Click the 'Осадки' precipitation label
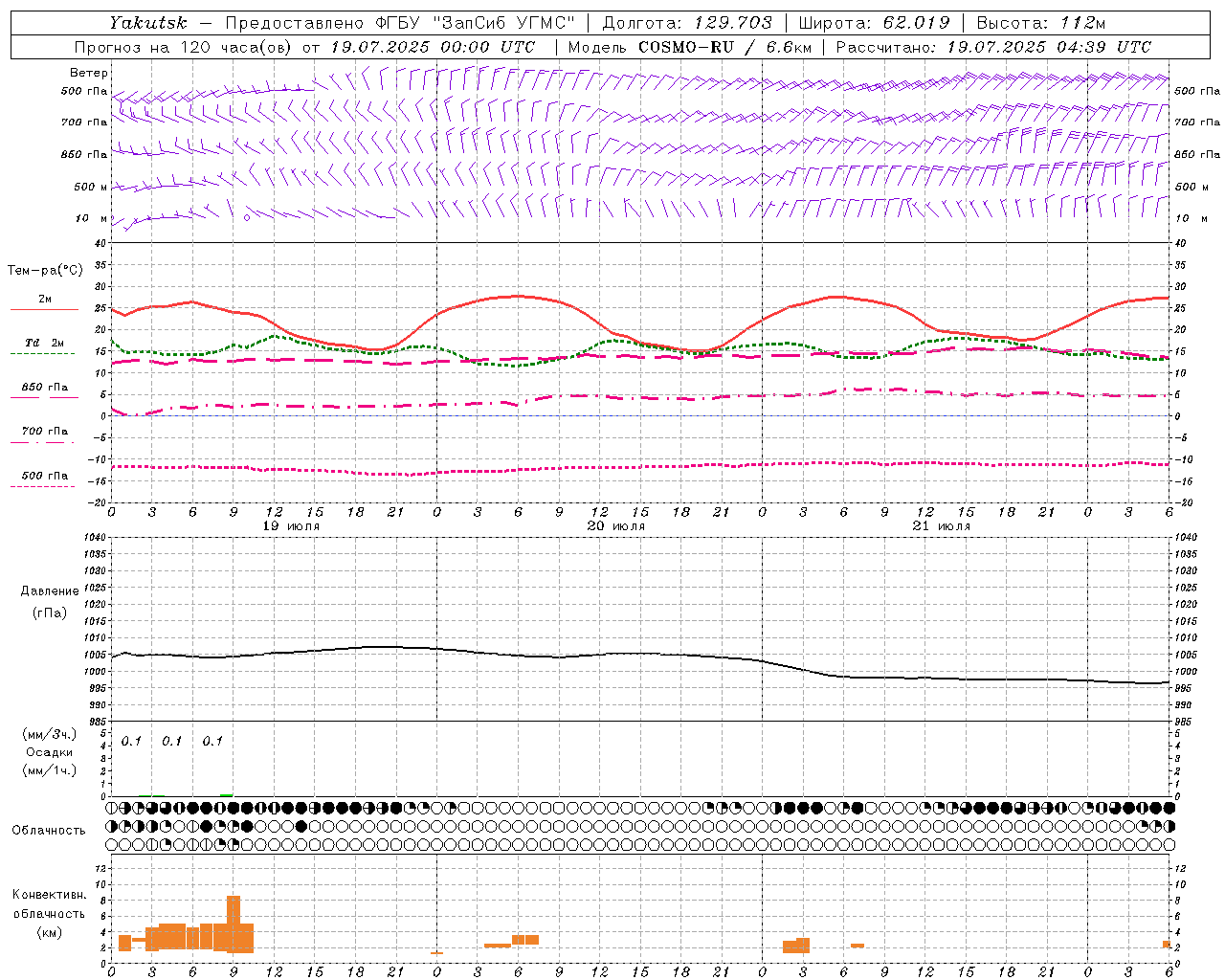 (50, 752)
